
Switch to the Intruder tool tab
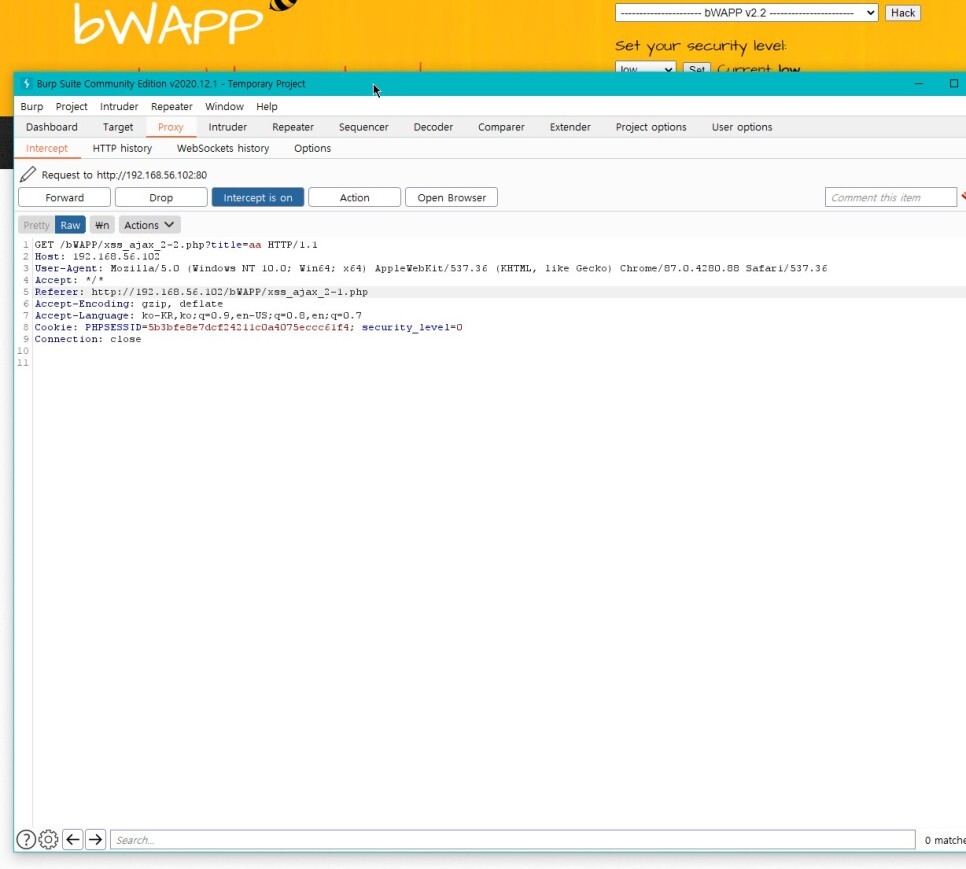(x=227, y=127)
